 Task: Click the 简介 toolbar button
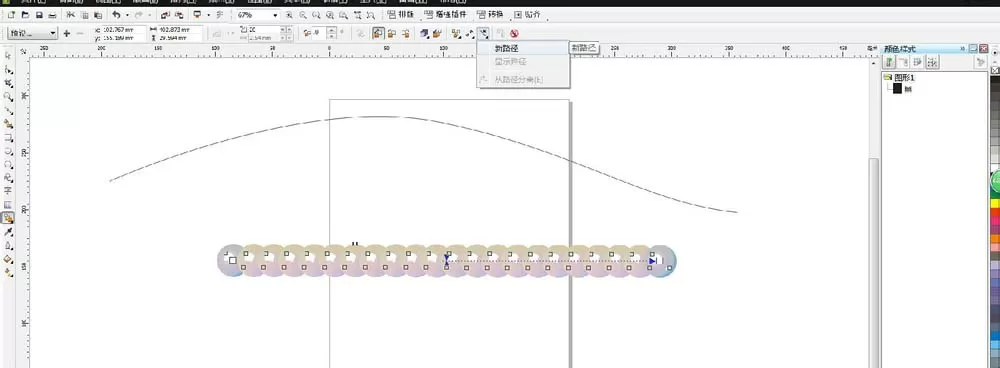pyautogui.click(x=528, y=15)
